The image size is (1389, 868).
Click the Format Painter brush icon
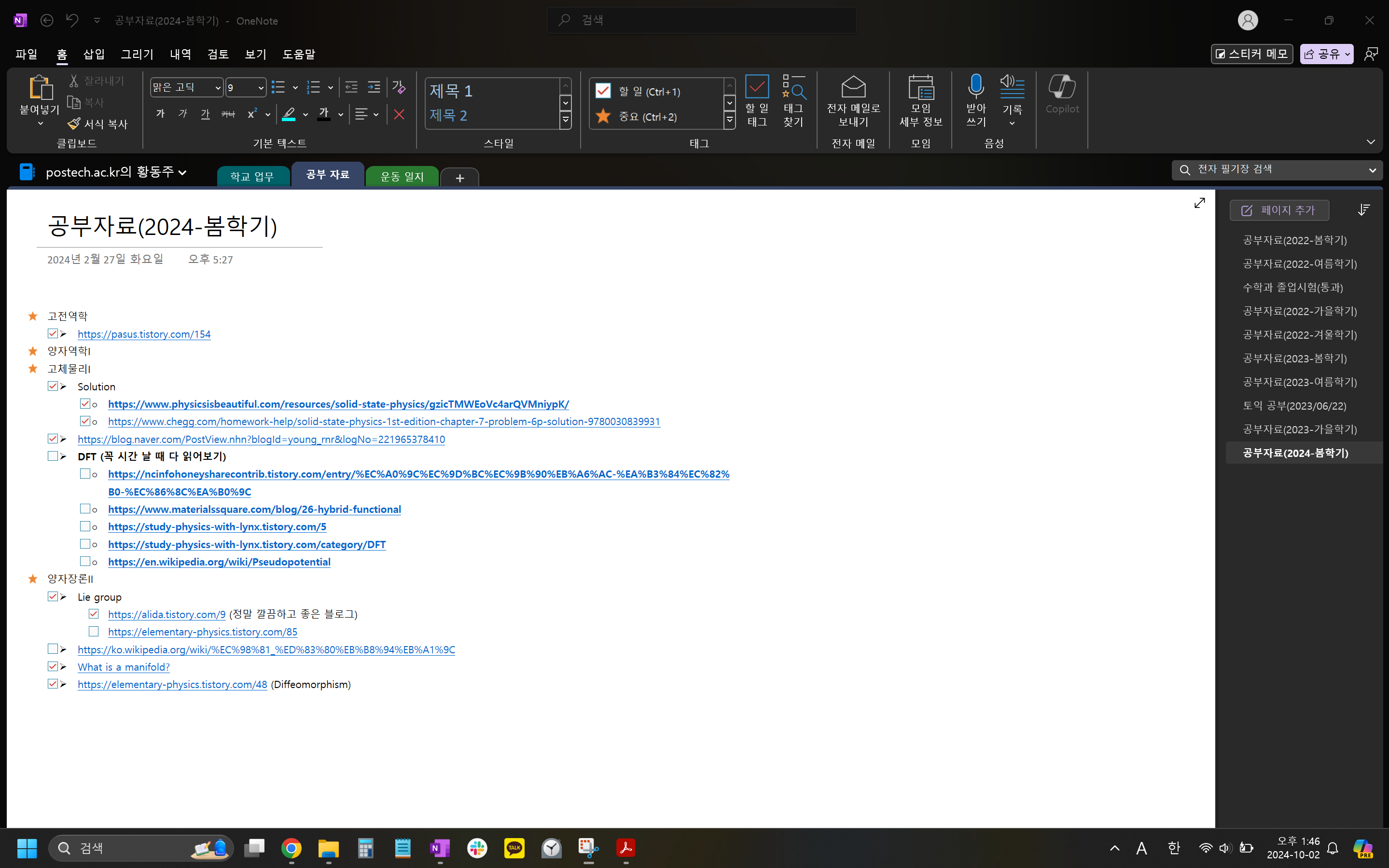tap(74, 124)
